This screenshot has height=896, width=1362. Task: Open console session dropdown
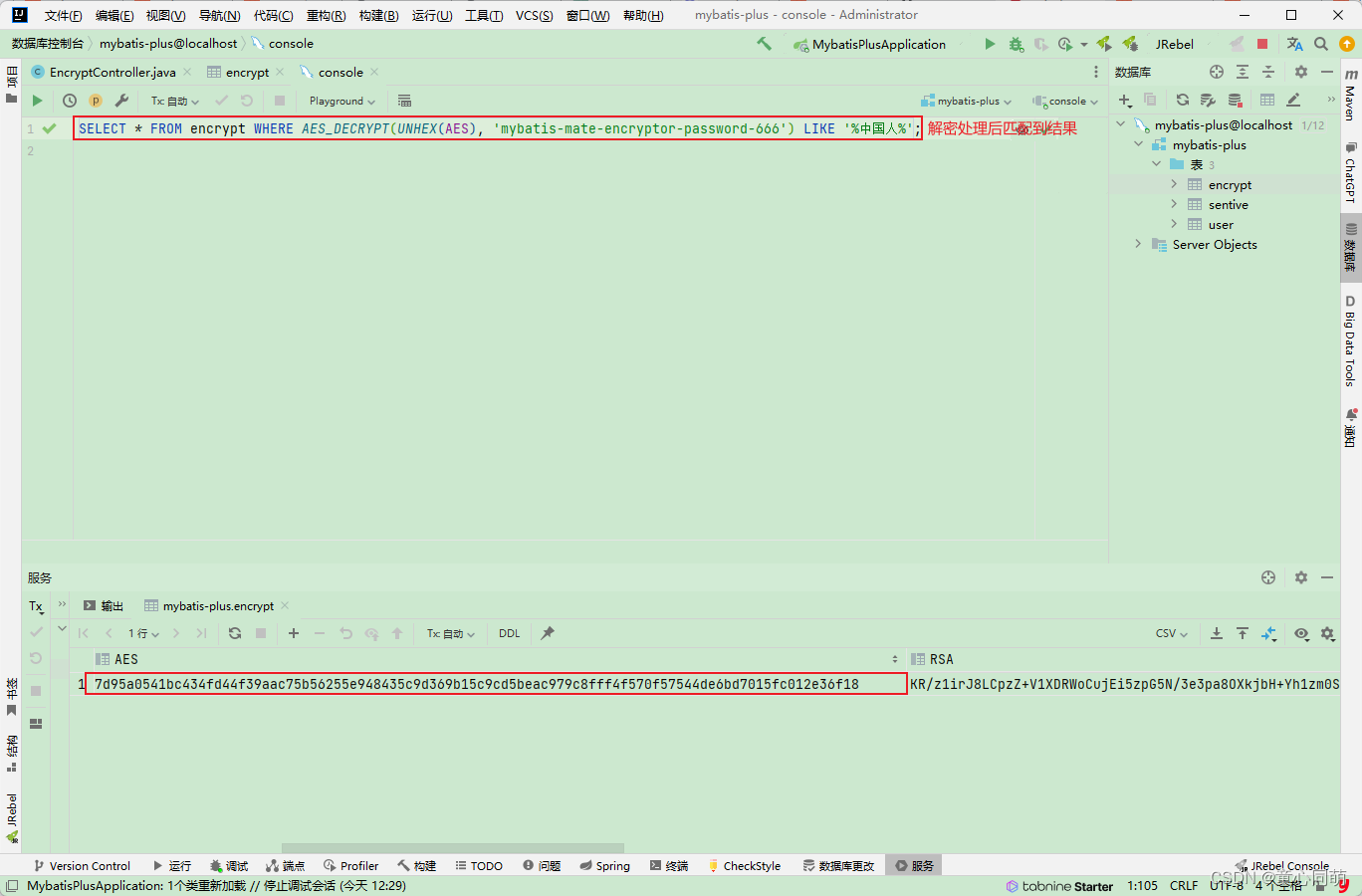click(x=1065, y=101)
